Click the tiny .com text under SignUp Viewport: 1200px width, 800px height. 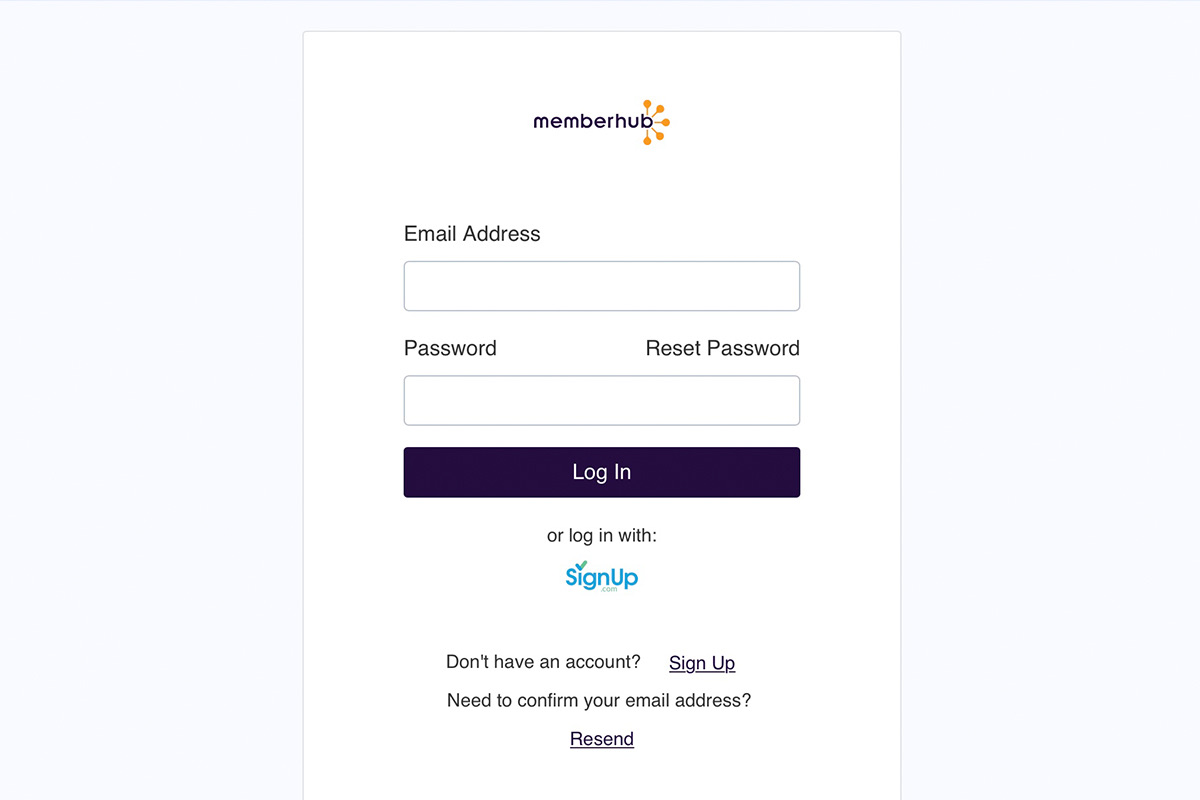[x=609, y=590]
